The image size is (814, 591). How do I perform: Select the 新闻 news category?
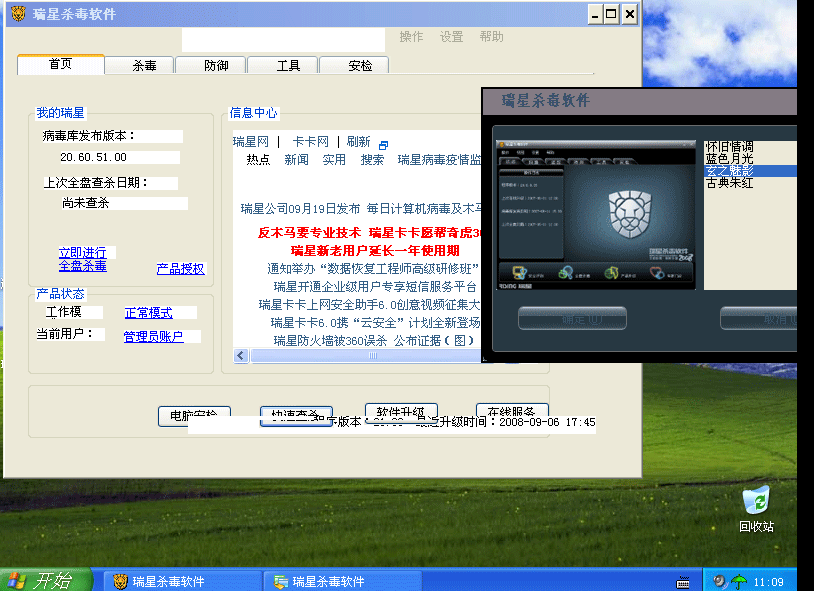(296, 160)
